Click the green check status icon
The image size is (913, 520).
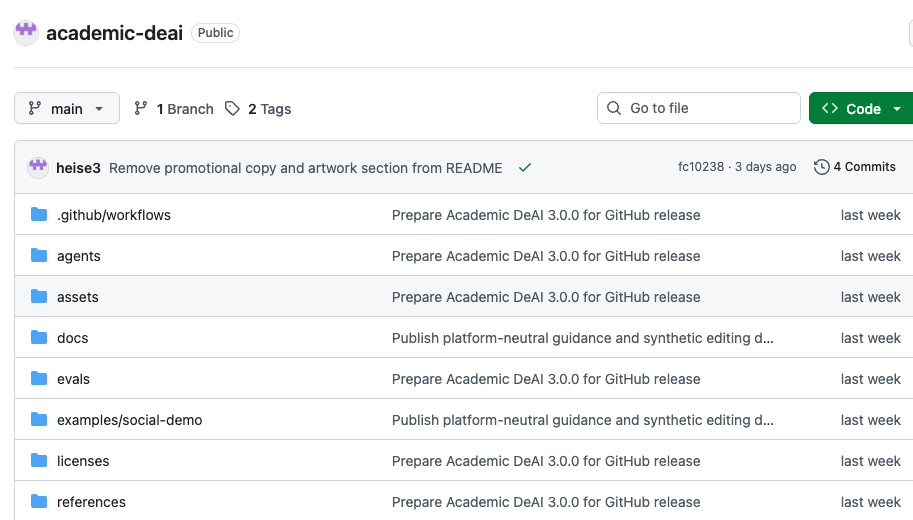[525, 168]
